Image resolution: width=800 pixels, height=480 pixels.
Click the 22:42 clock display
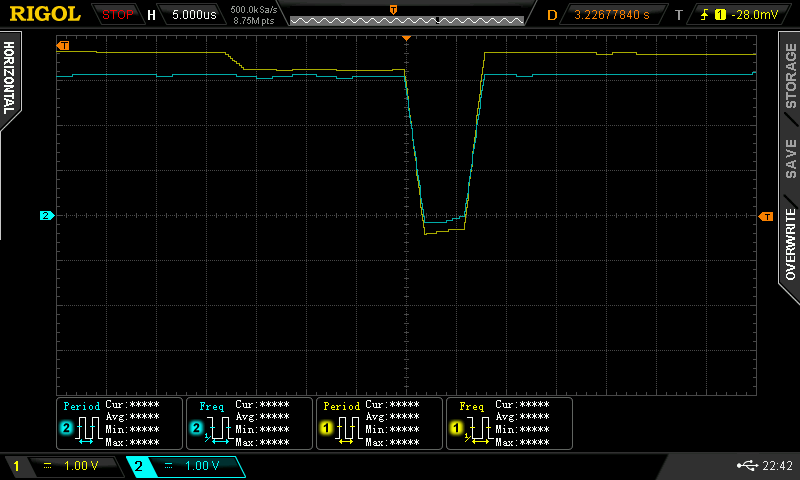click(x=778, y=465)
